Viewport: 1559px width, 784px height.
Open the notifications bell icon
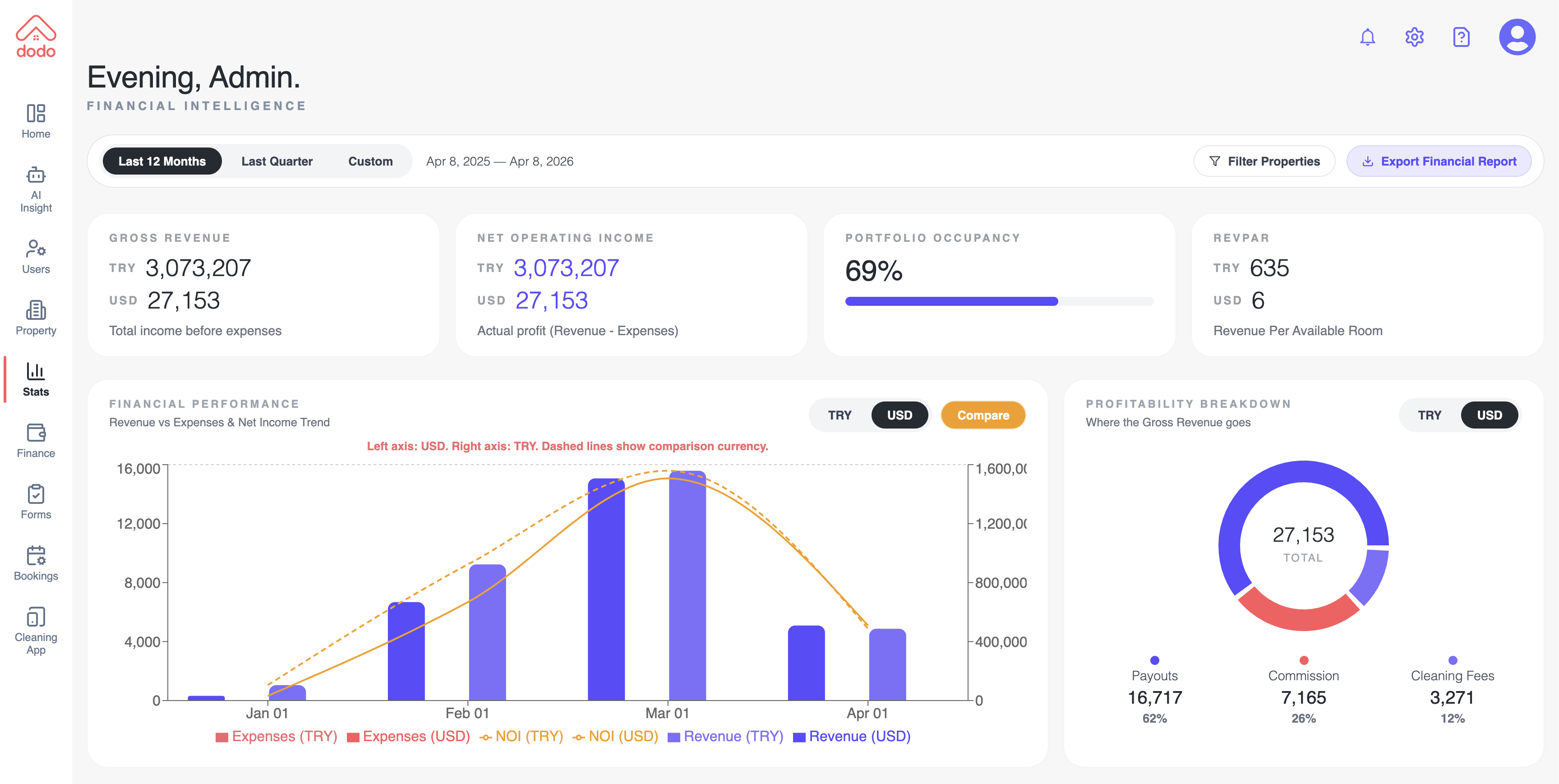pos(1367,37)
